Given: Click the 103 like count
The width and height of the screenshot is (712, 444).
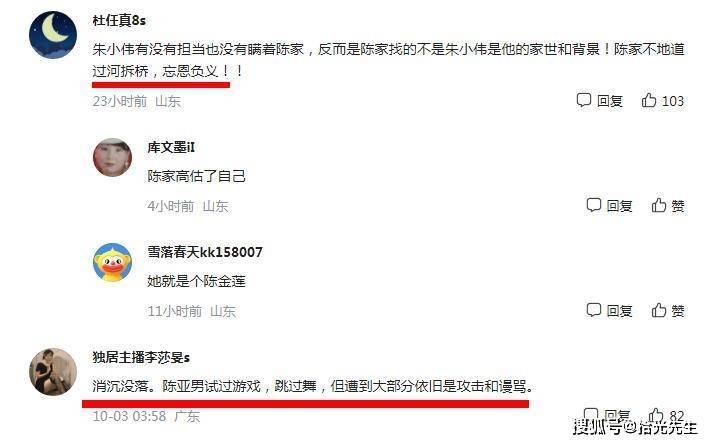Looking at the screenshot, I should pos(672,101).
